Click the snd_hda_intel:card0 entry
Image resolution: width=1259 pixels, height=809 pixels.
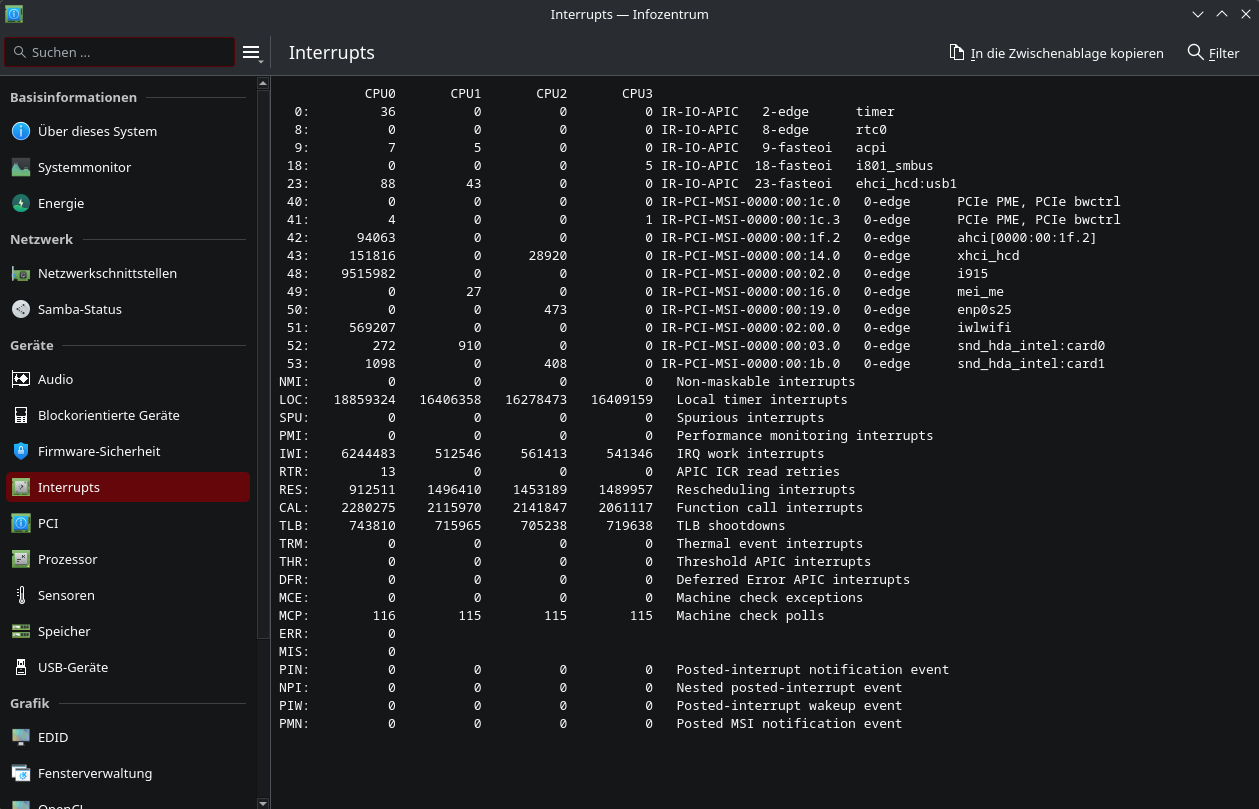1031,345
